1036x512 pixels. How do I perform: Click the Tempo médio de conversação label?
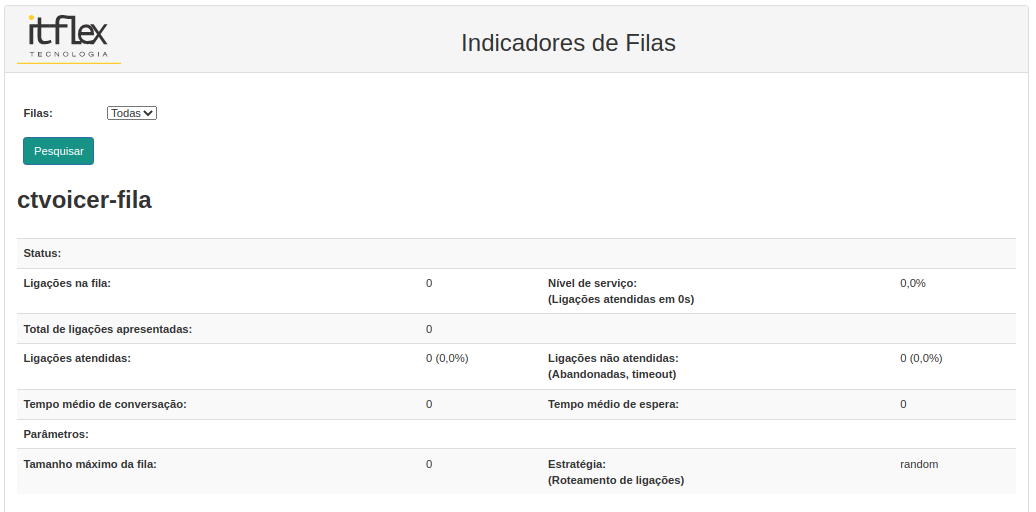coord(105,404)
